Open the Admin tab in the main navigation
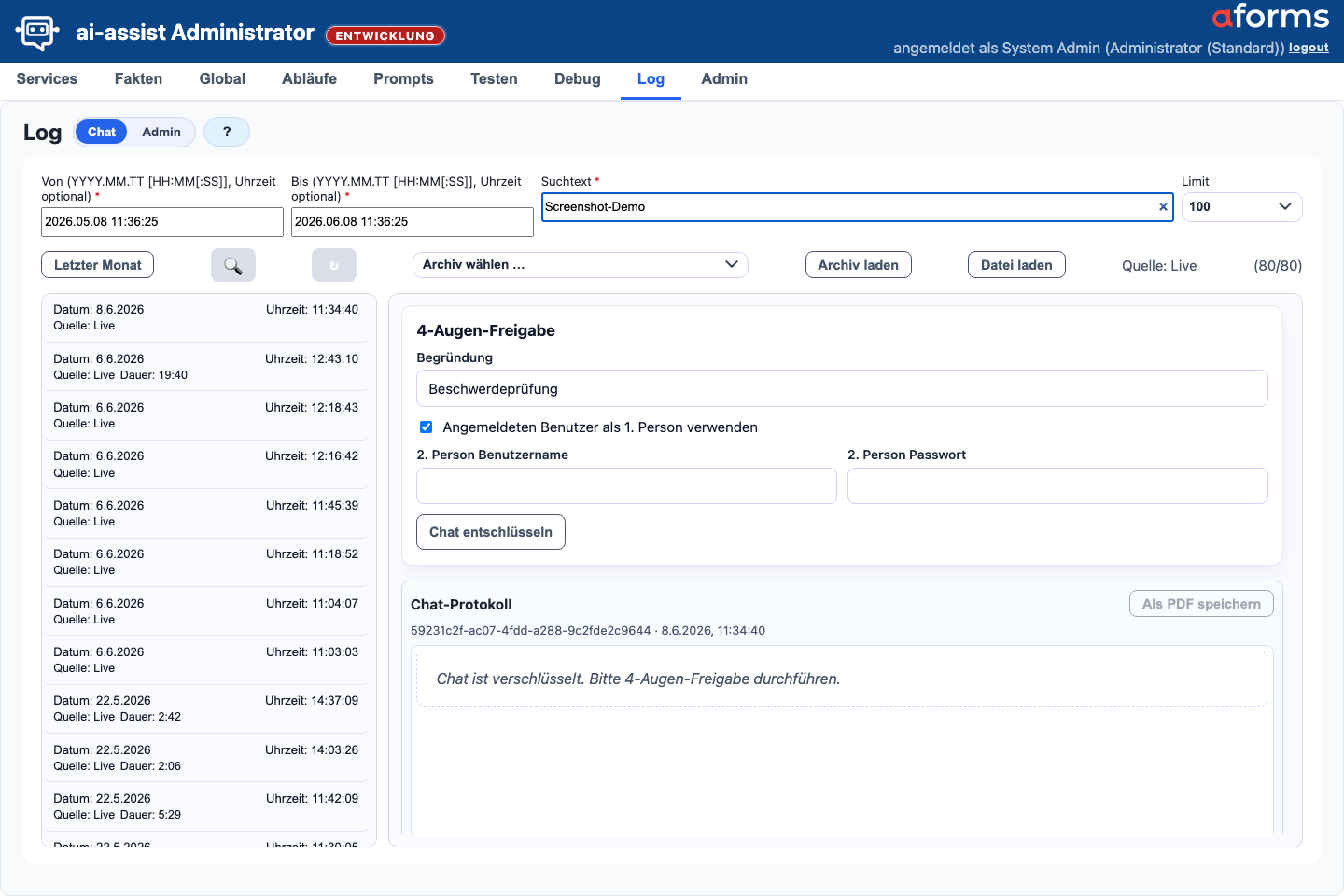1344x896 pixels. (x=724, y=79)
